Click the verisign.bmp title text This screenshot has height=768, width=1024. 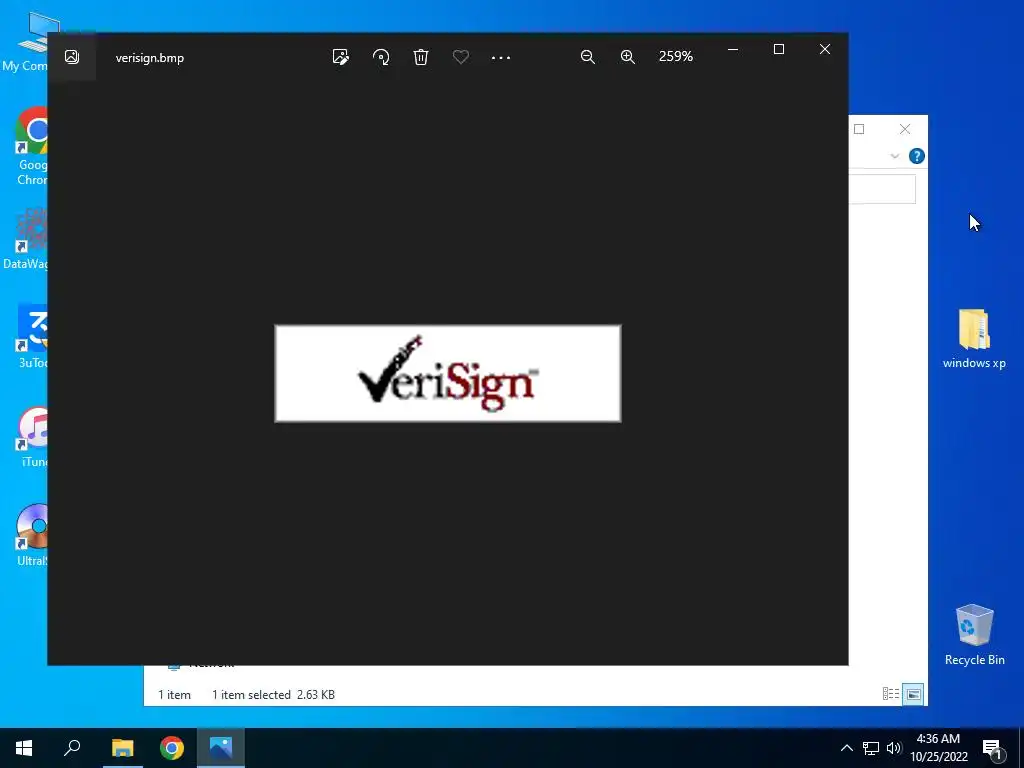click(x=150, y=57)
